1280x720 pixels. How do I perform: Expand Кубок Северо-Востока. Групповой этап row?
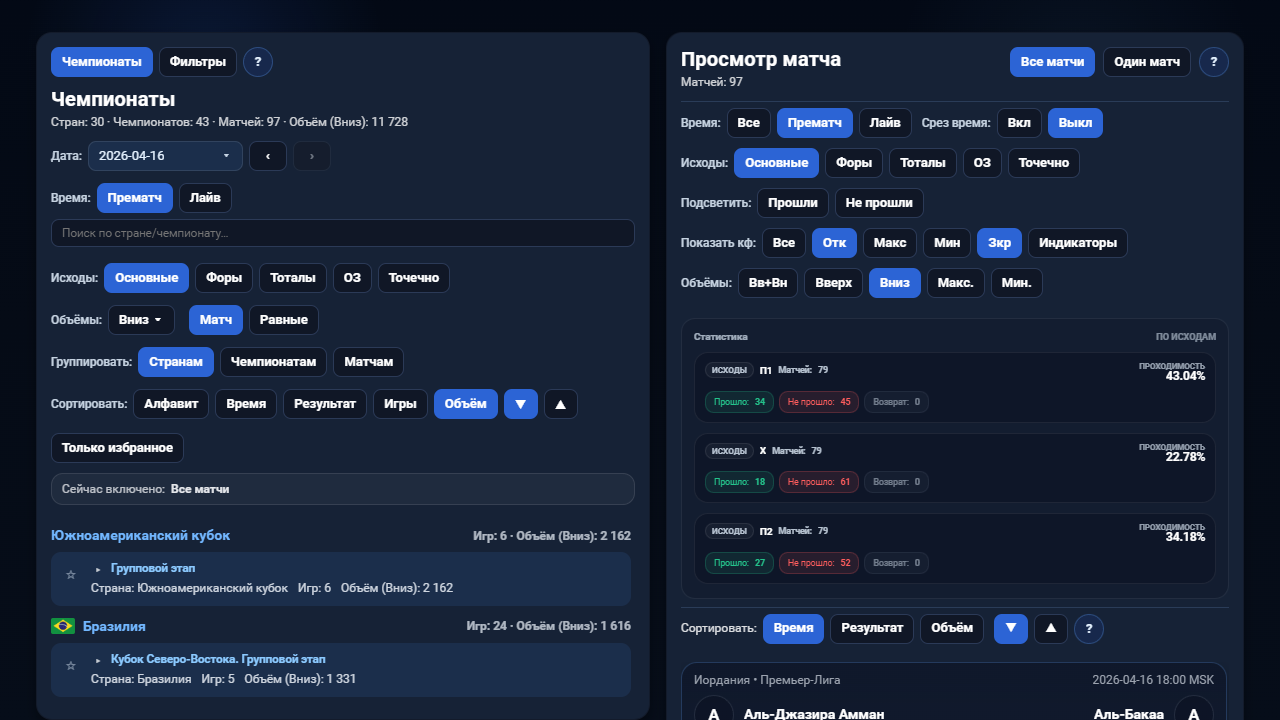[x=98, y=660]
